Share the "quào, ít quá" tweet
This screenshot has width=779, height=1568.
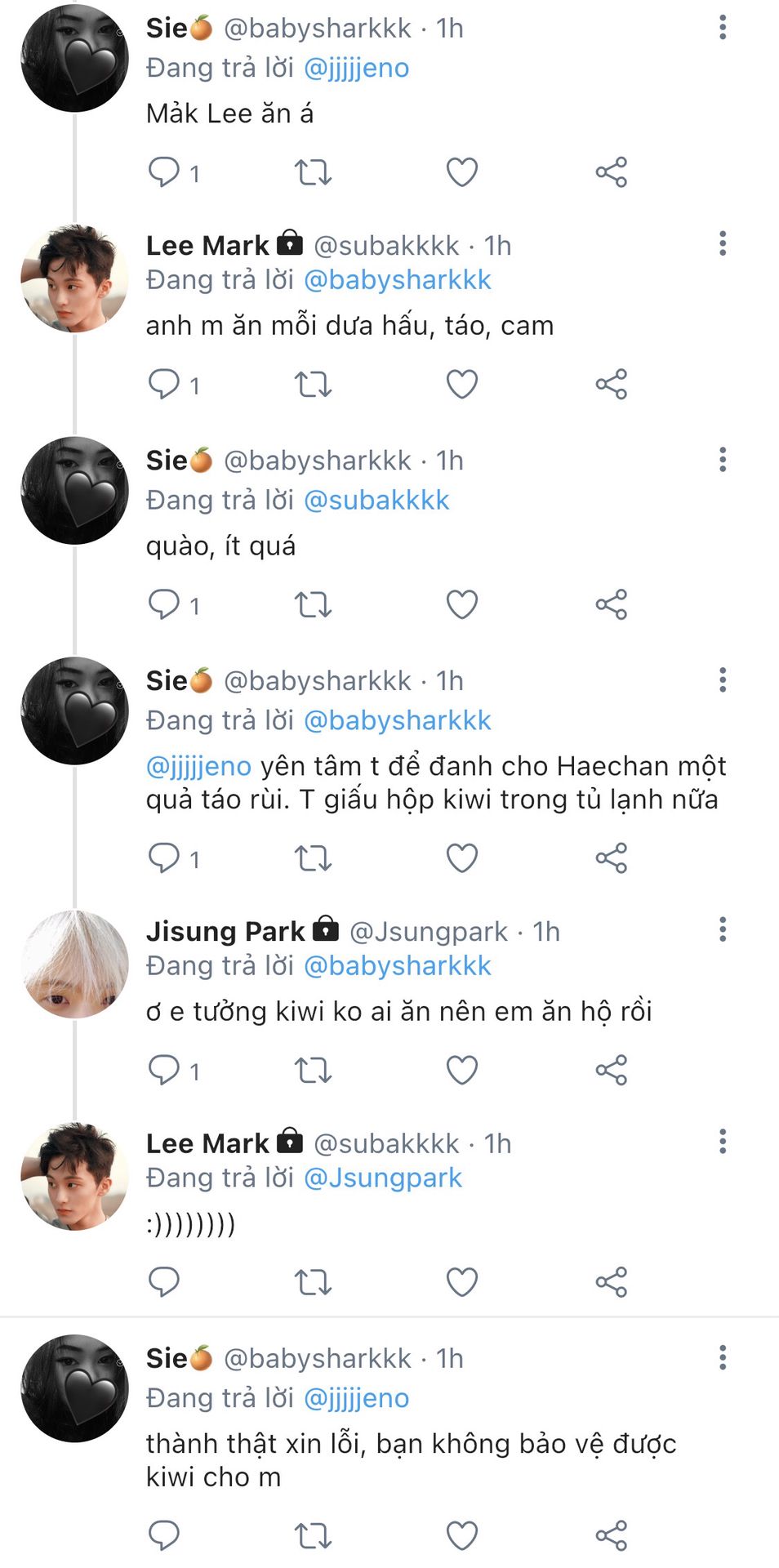tap(611, 605)
